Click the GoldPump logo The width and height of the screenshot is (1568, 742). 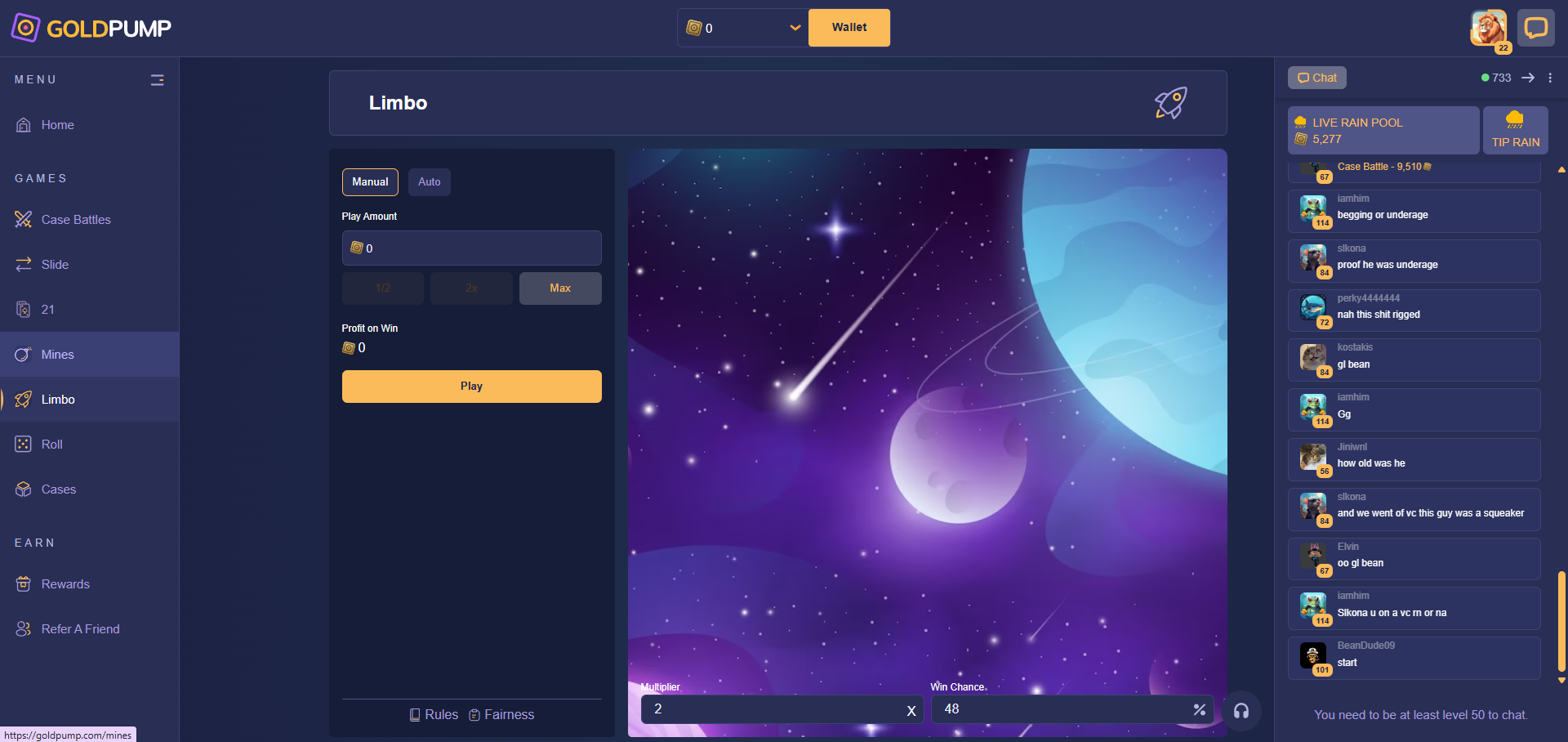click(91, 28)
